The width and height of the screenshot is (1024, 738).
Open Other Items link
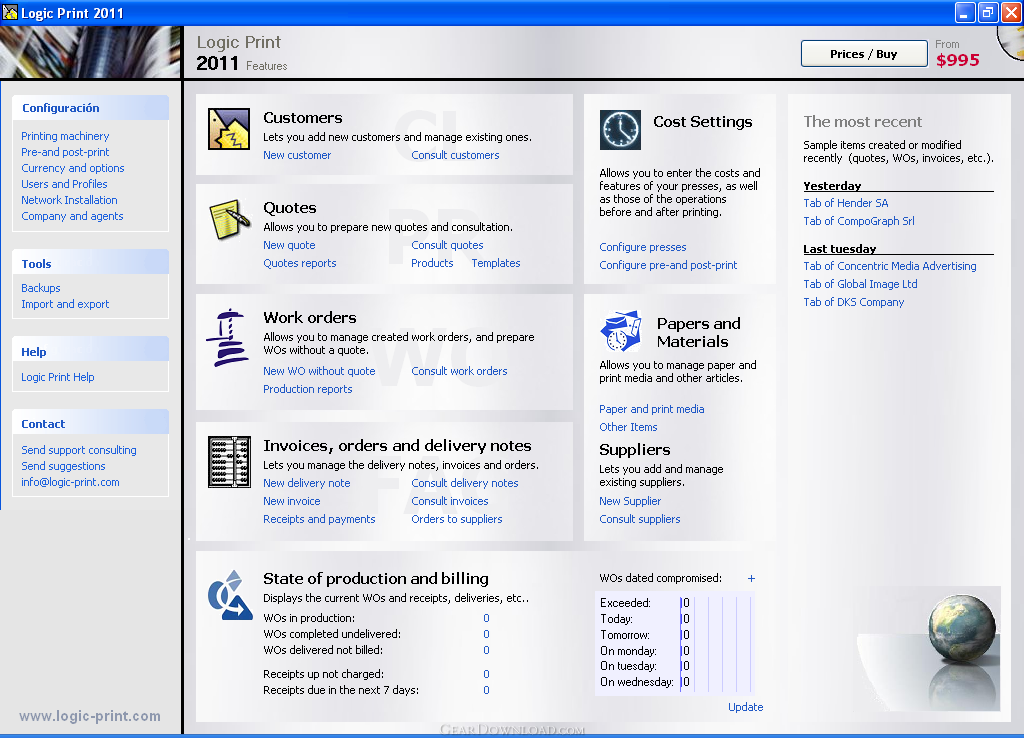[628, 427]
